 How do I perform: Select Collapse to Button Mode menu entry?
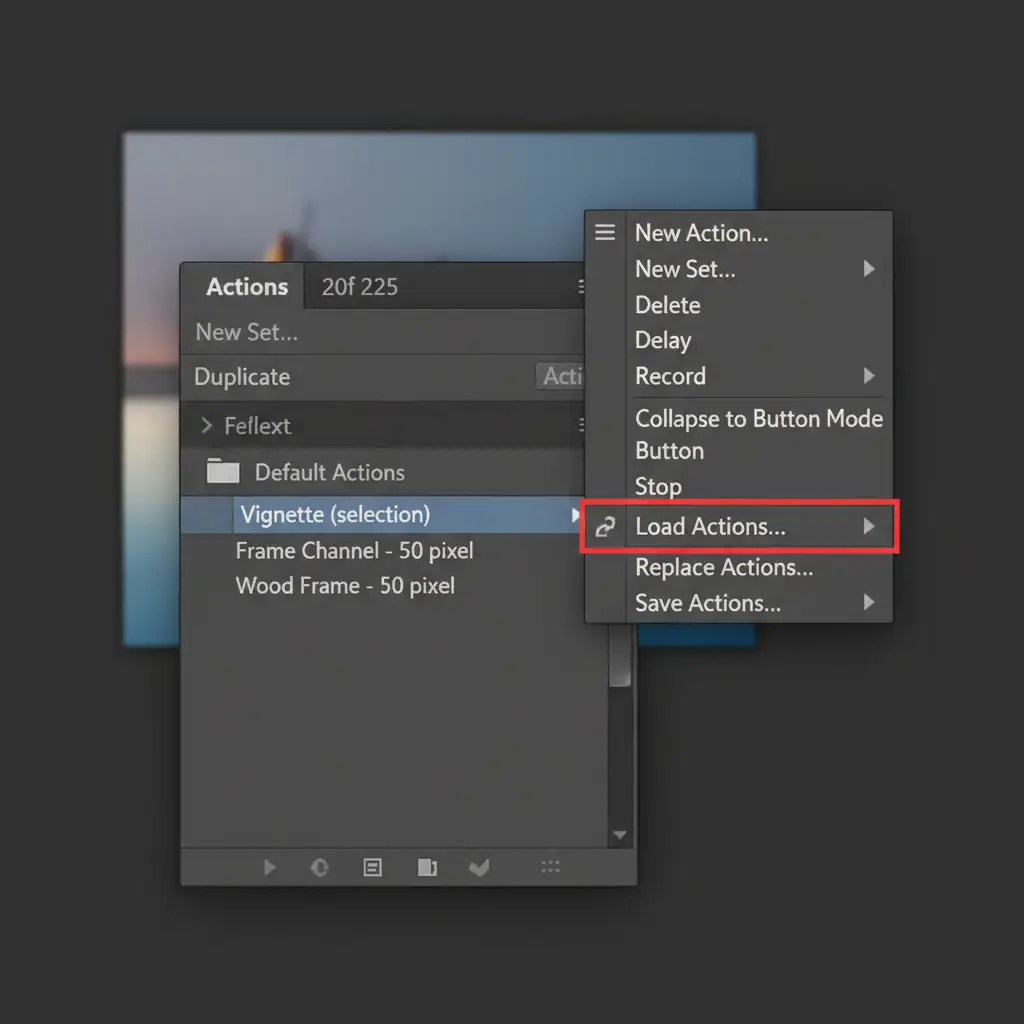coord(758,419)
